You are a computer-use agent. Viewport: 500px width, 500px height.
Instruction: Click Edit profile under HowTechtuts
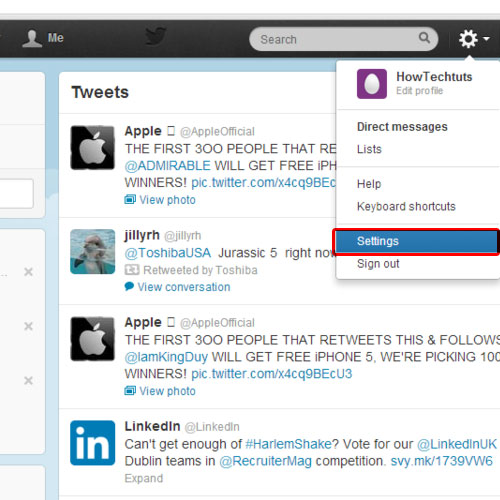[419, 91]
